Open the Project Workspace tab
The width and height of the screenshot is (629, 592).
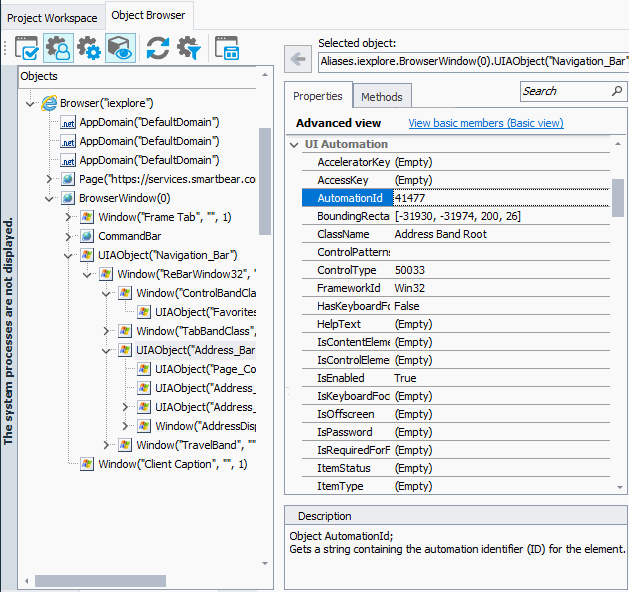51,17
